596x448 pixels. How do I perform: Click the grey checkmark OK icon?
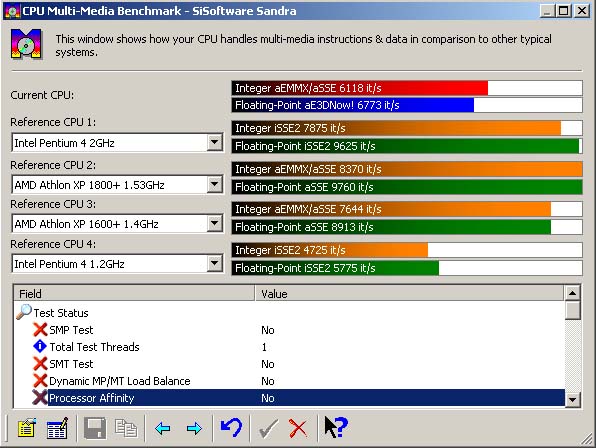point(268,428)
